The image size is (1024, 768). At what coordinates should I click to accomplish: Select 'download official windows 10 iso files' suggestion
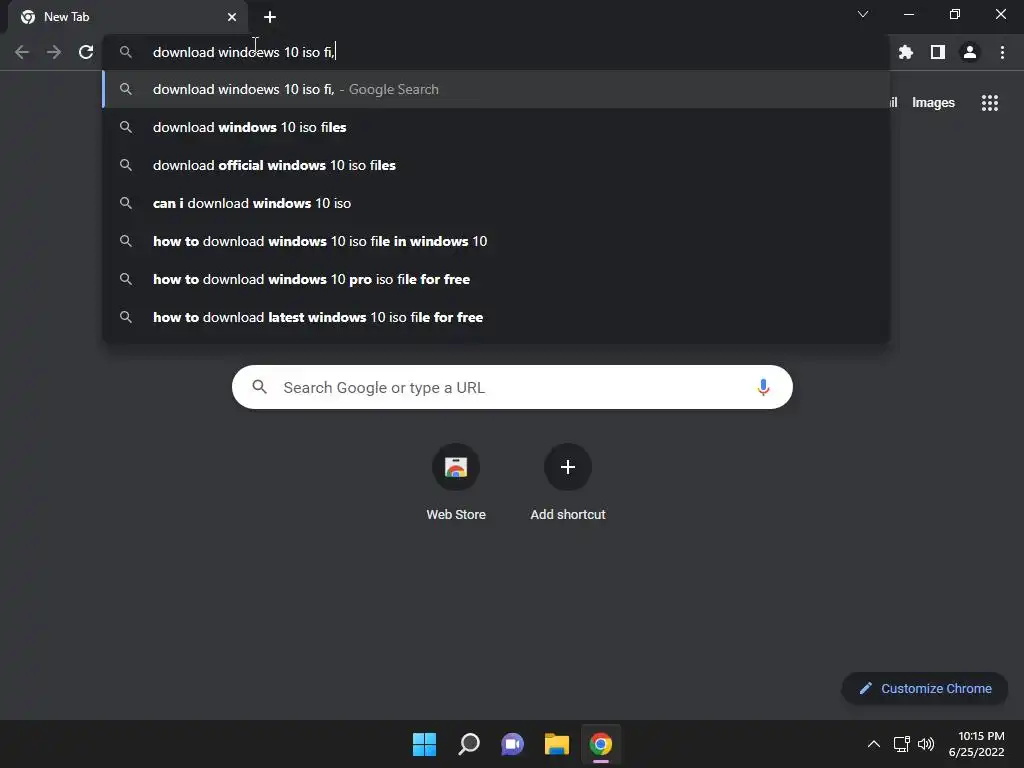pos(496,165)
